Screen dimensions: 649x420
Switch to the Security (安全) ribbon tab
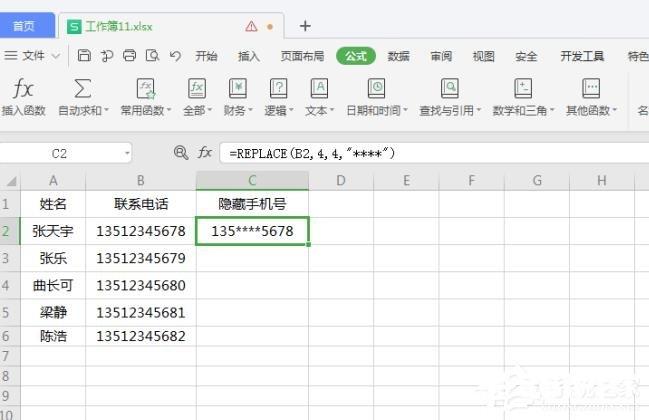pos(526,56)
